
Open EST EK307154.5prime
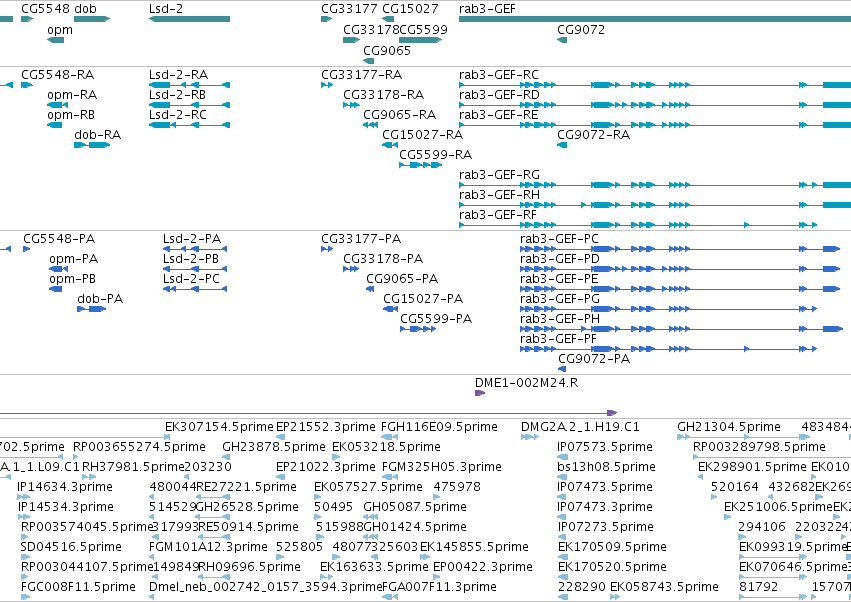[219, 427]
